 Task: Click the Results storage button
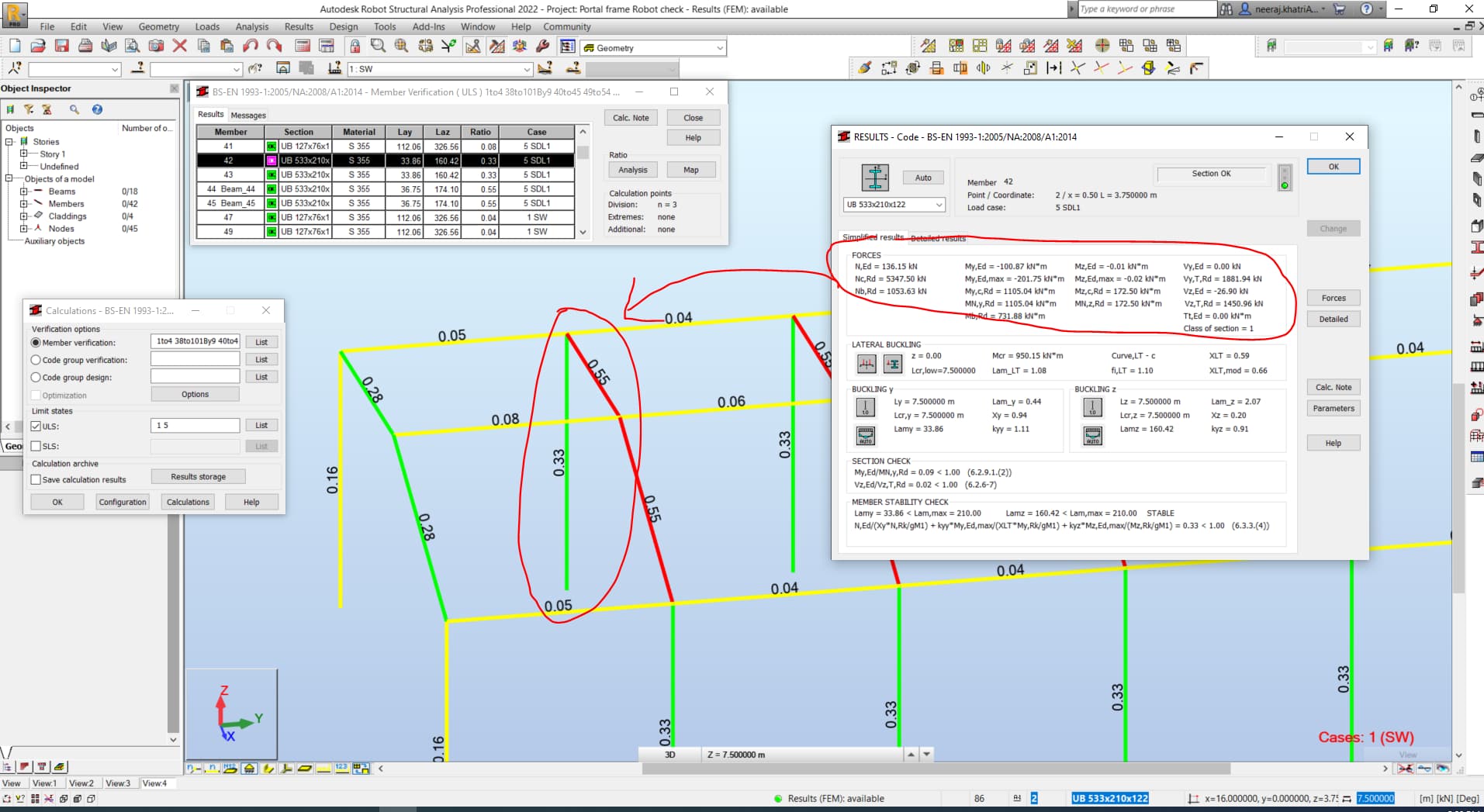(x=198, y=476)
